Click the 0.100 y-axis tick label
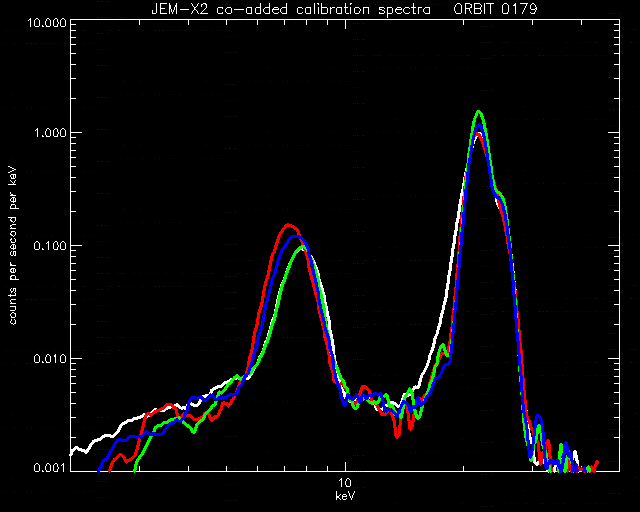 (49, 246)
